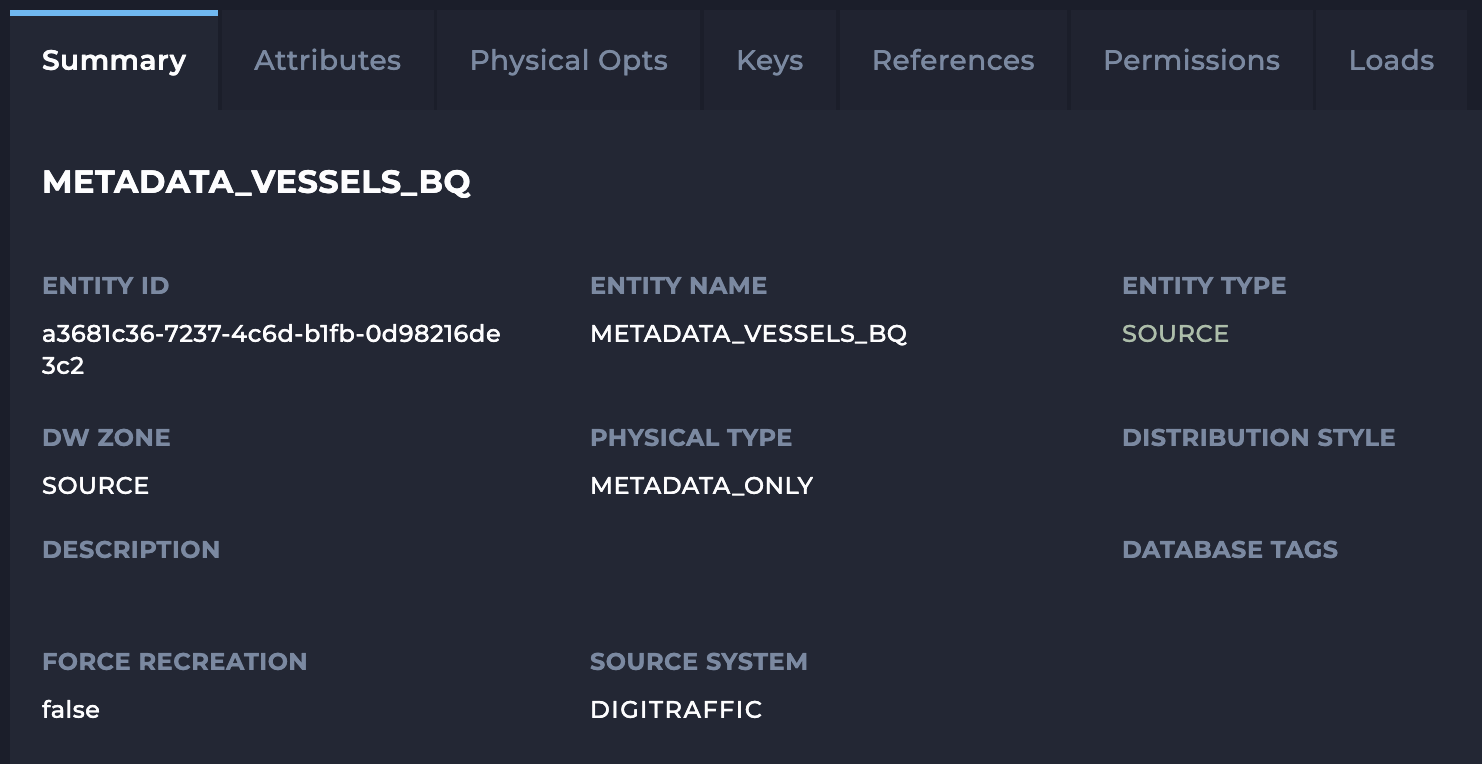Open the Attributes tab

(x=327, y=61)
